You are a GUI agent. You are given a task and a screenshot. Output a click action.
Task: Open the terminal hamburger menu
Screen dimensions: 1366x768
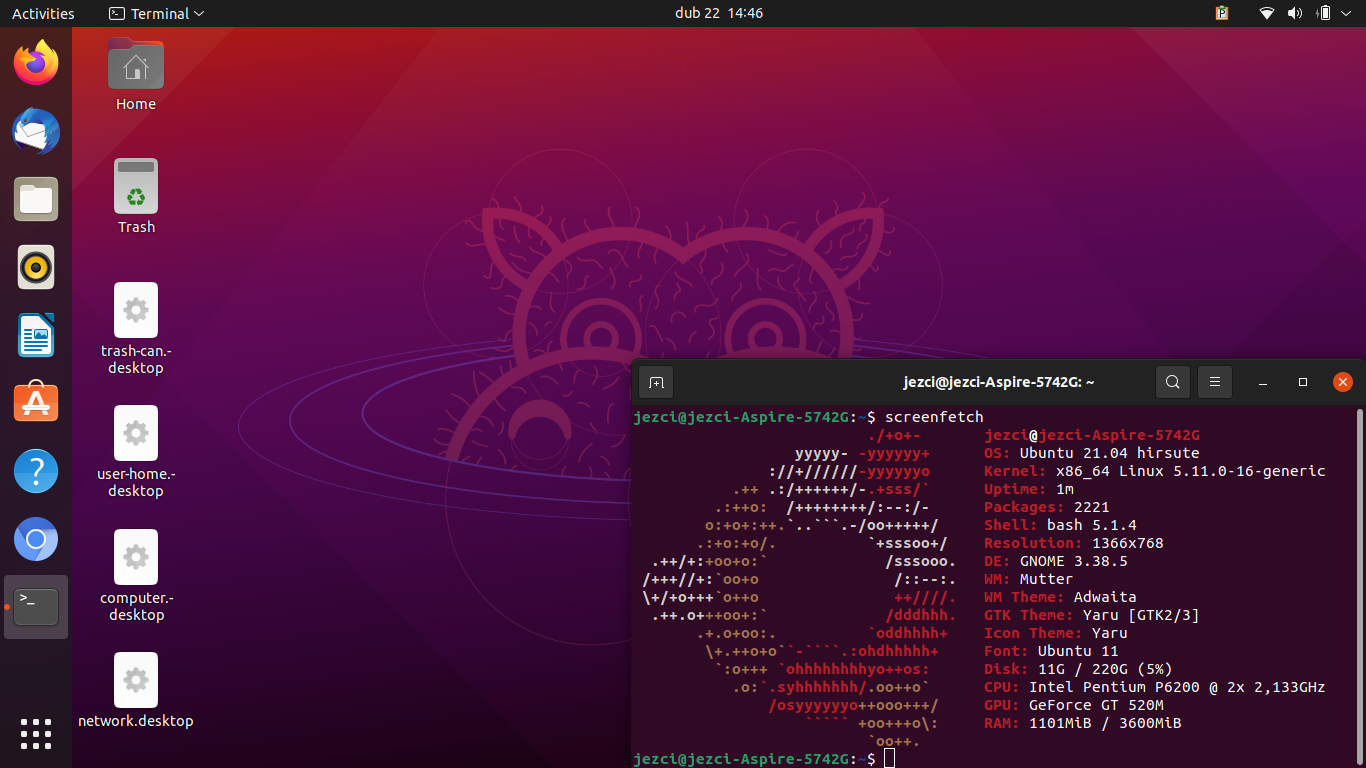pyautogui.click(x=1214, y=382)
